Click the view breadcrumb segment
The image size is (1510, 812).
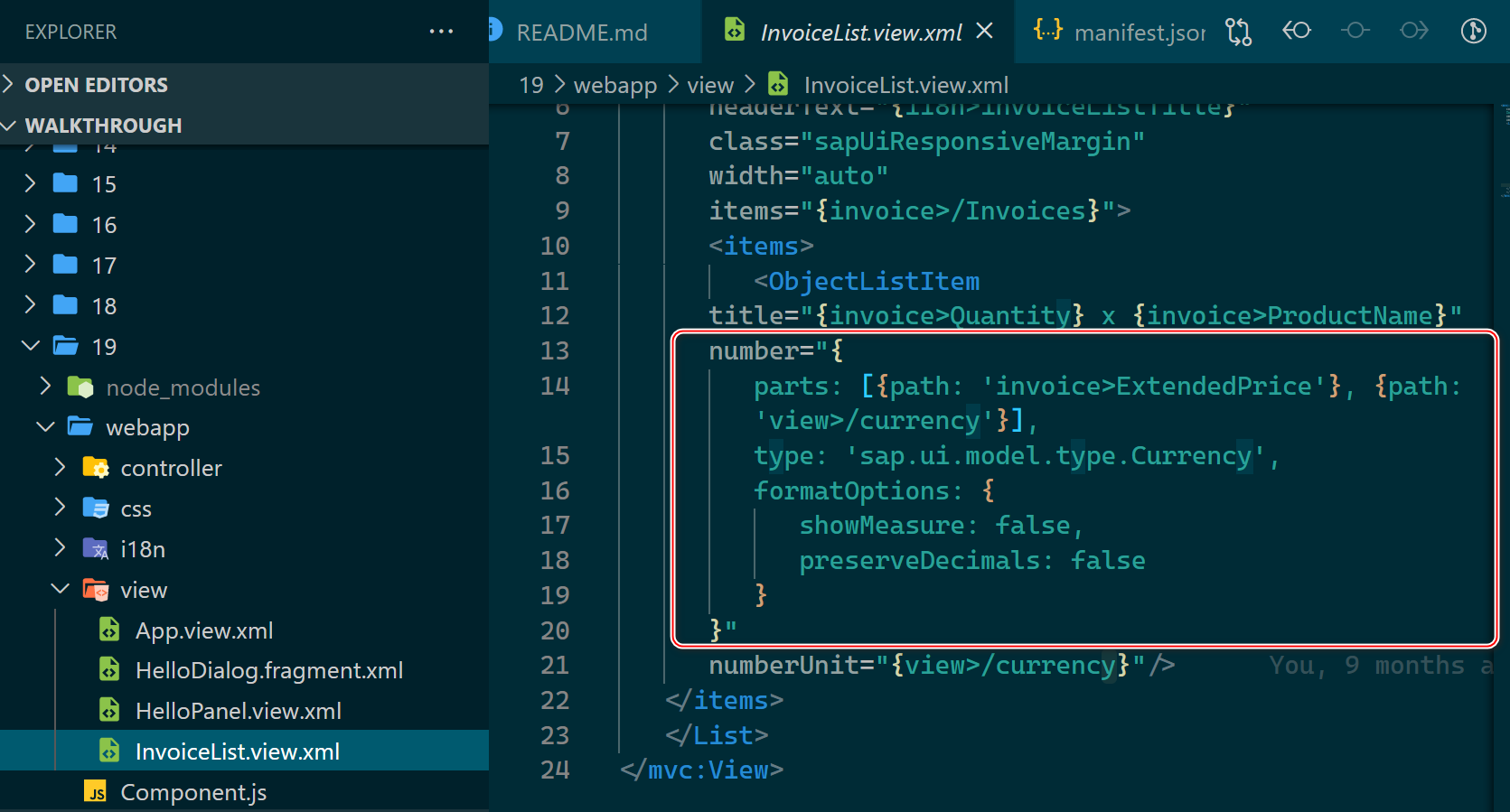pos(710,85)
